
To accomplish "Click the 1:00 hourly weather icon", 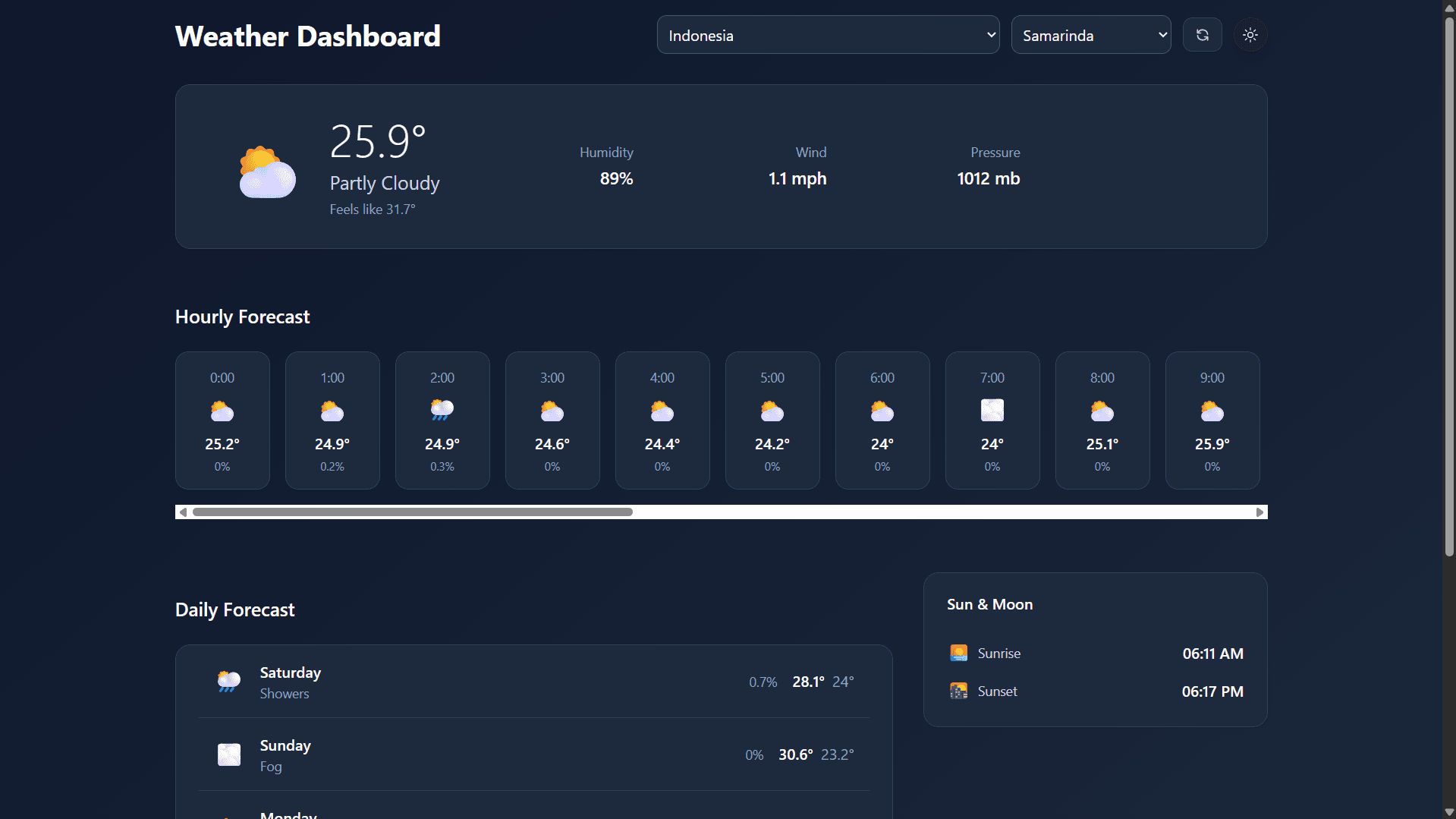I will 332,411.
